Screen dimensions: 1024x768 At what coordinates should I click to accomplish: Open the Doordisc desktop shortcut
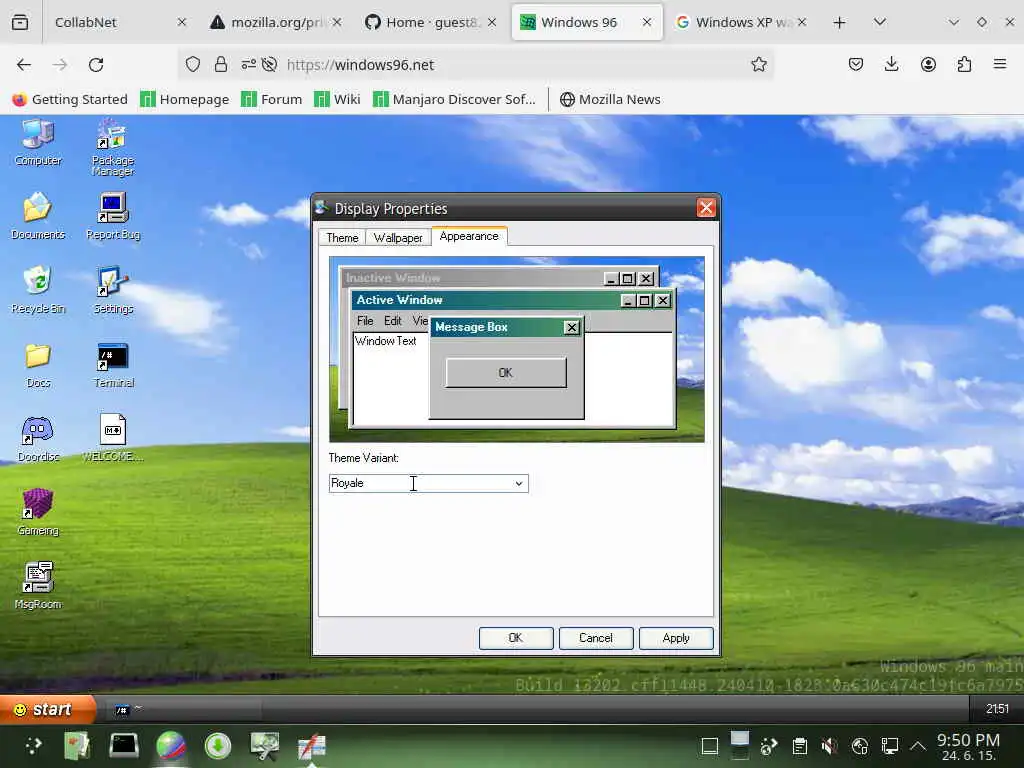point(38,439)
